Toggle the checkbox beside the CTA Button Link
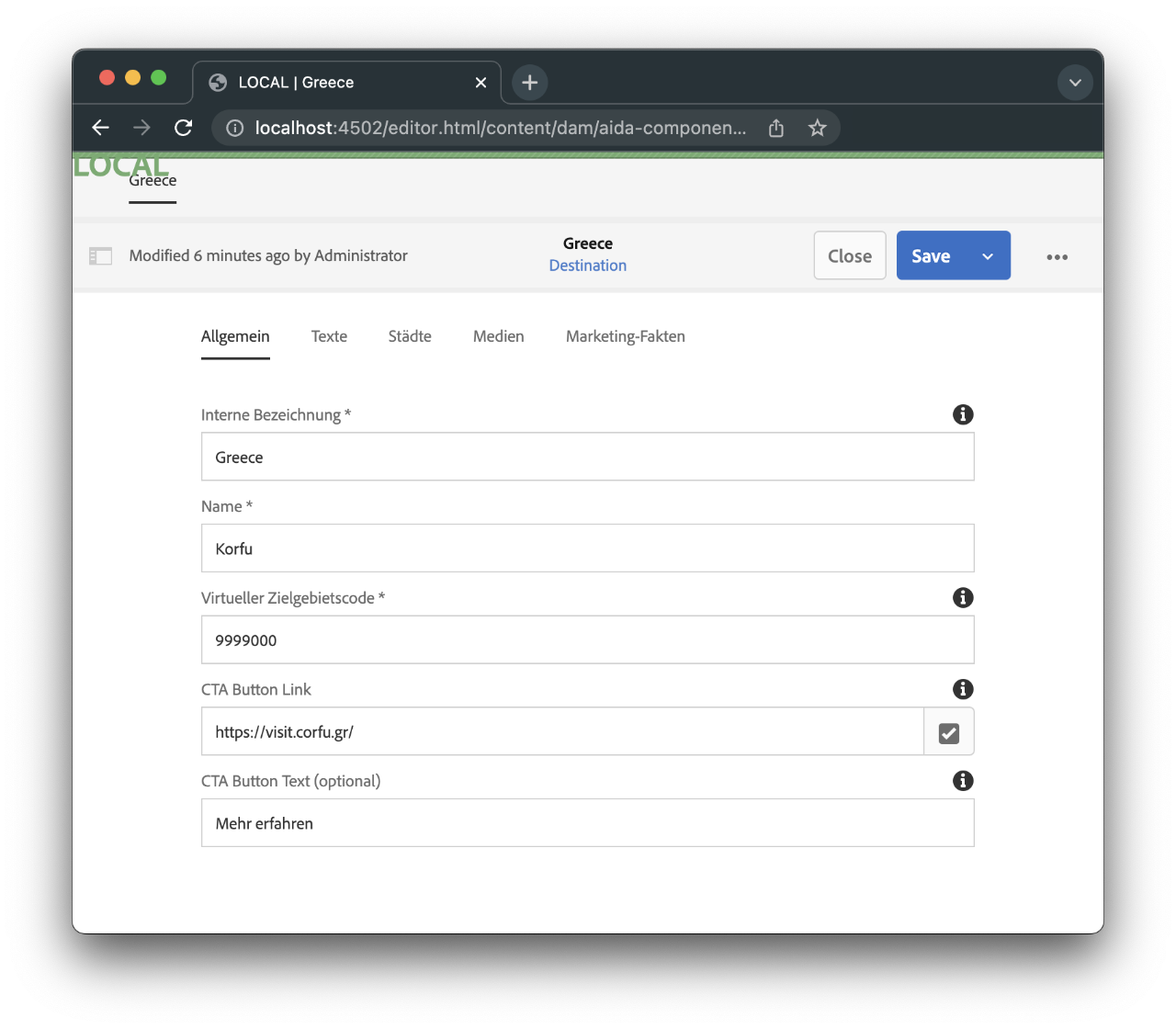Viewport: 1176px width, 1029px height. pos(948,731)
